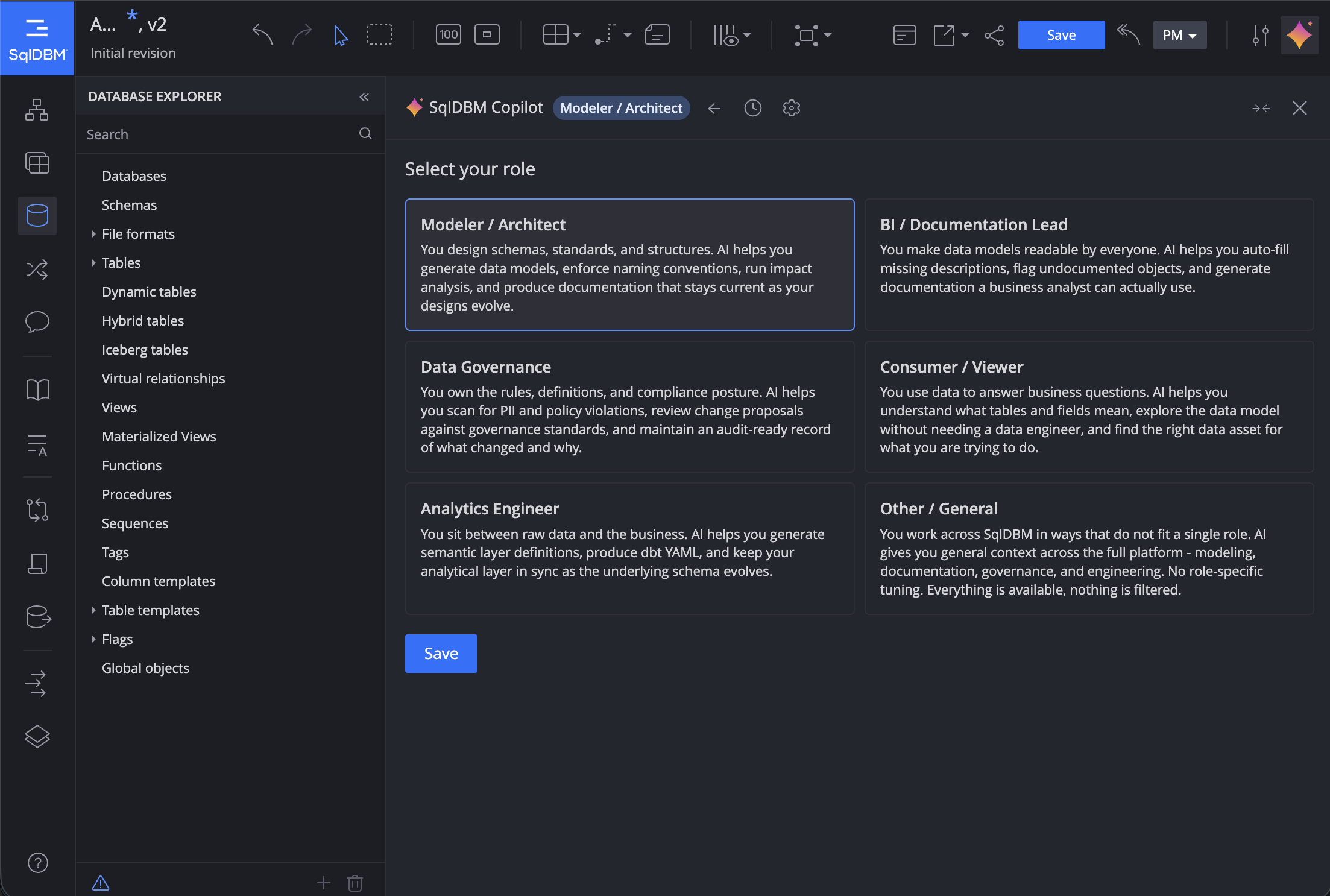Choose the Analytics Engineer role
The image size is (1330, 896).
[x=629, y=549]
